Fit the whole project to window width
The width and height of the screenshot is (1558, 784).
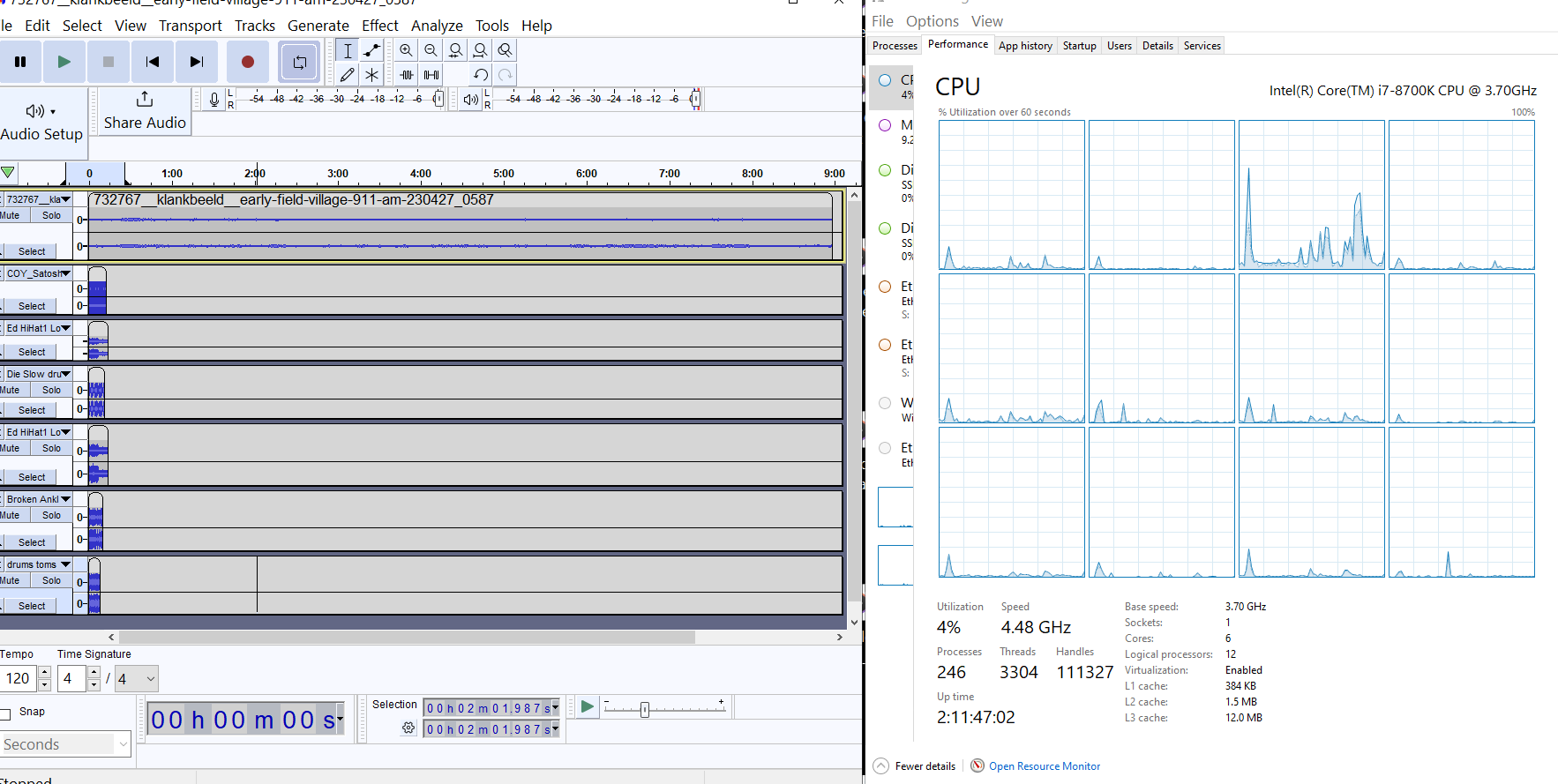(x=480, y=50)
